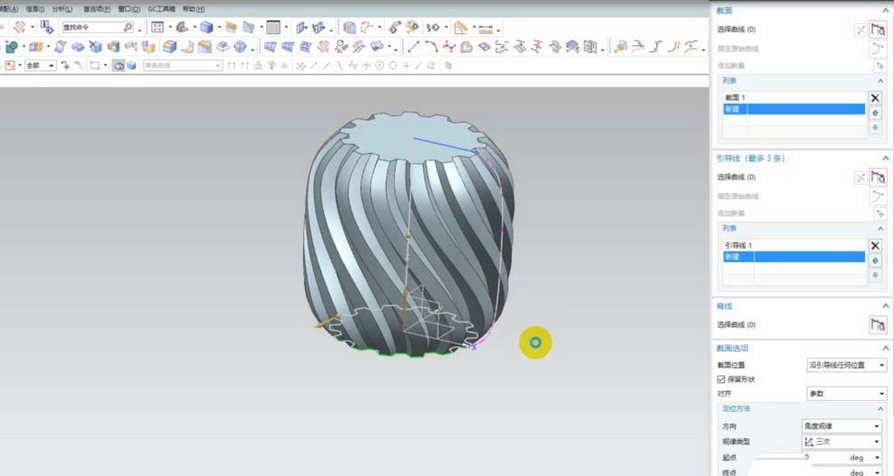This screenshot has width=894, height=476.
Task: Select 截面 1 in the section list
Action: tap(736, 98)
